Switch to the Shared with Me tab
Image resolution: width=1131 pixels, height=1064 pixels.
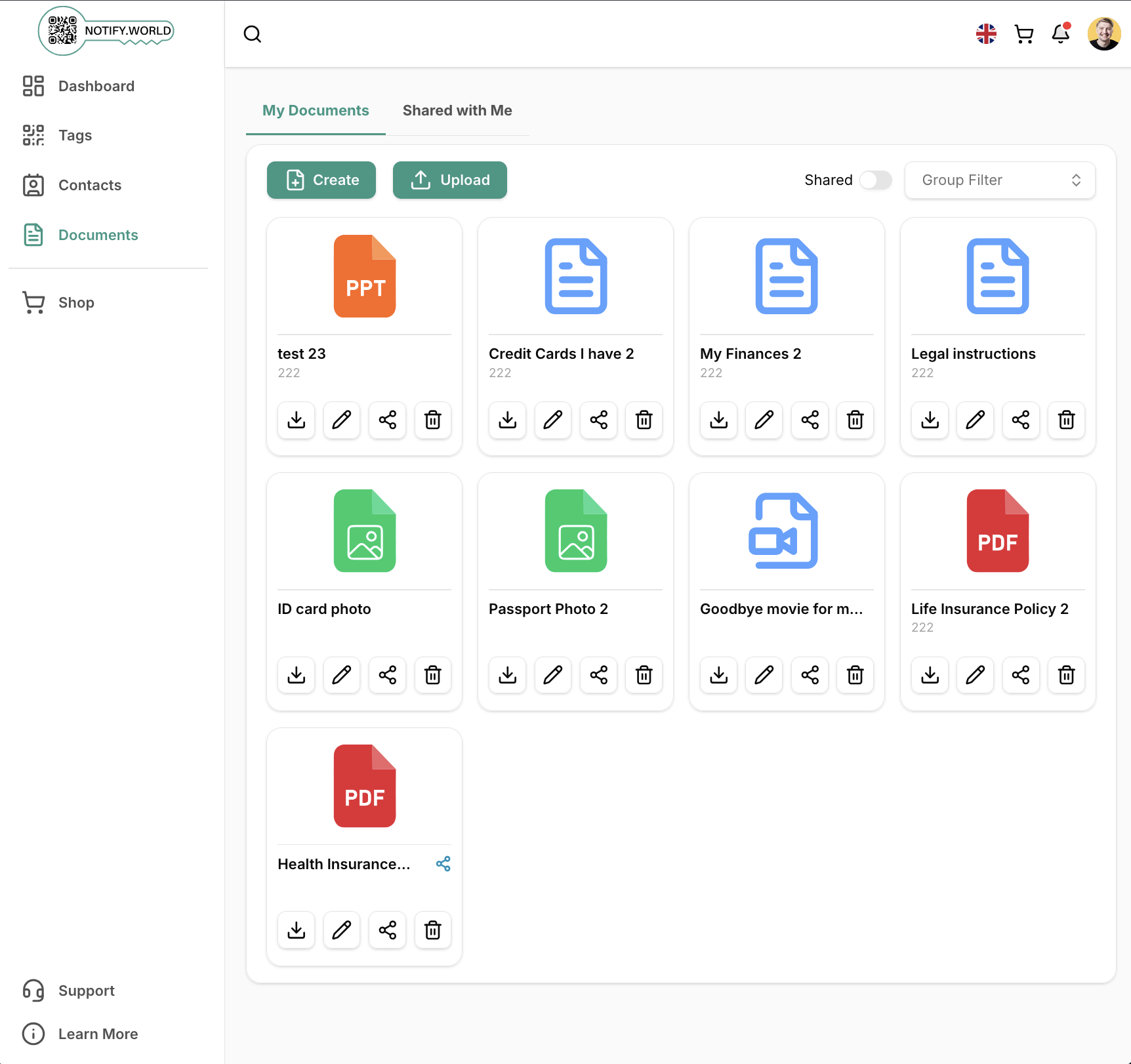457,111
